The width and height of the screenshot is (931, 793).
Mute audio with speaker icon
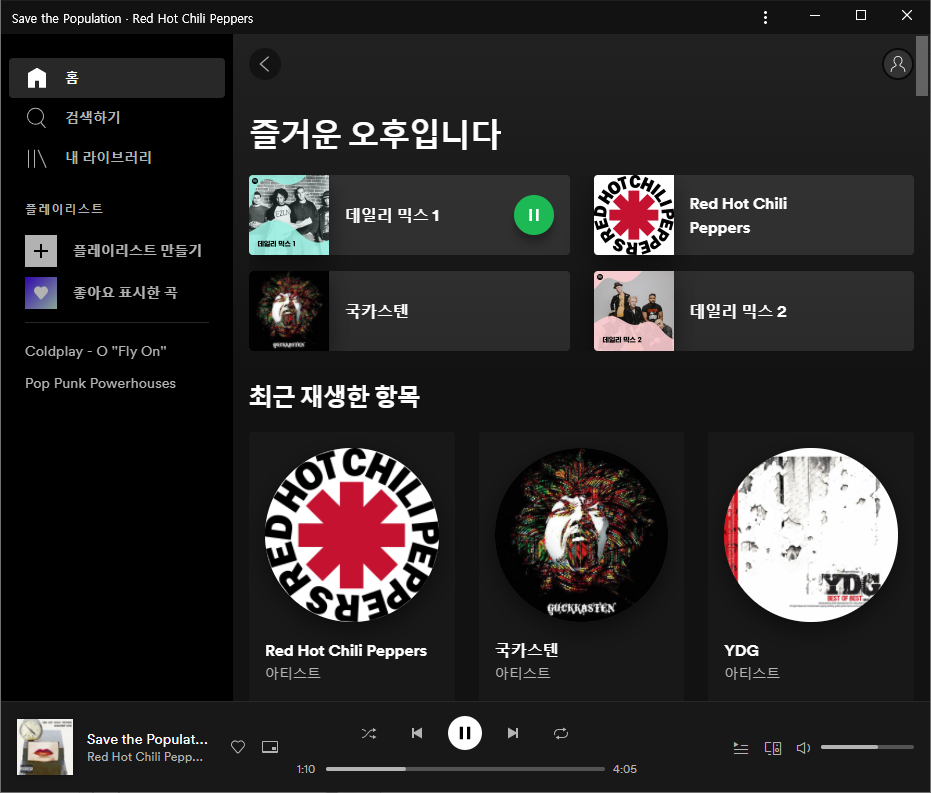point(803,748)
